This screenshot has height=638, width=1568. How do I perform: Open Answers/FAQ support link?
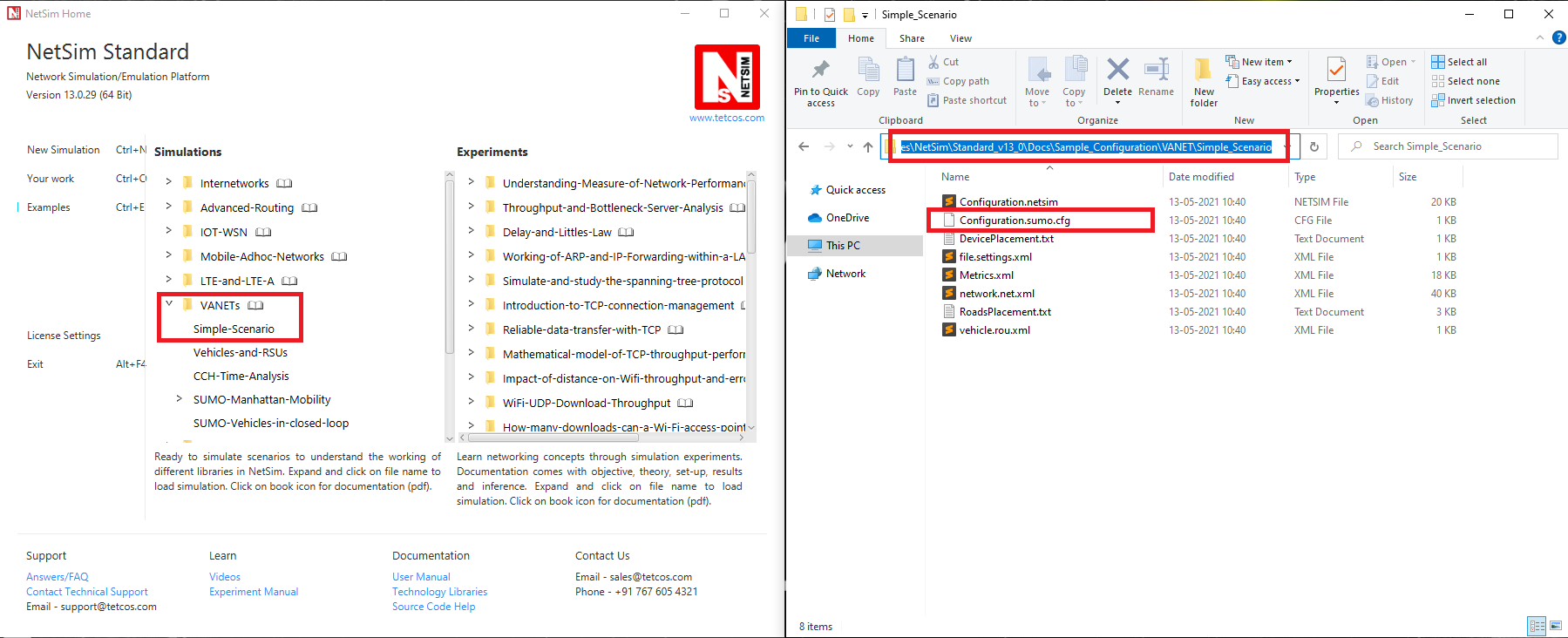point(58,577)
